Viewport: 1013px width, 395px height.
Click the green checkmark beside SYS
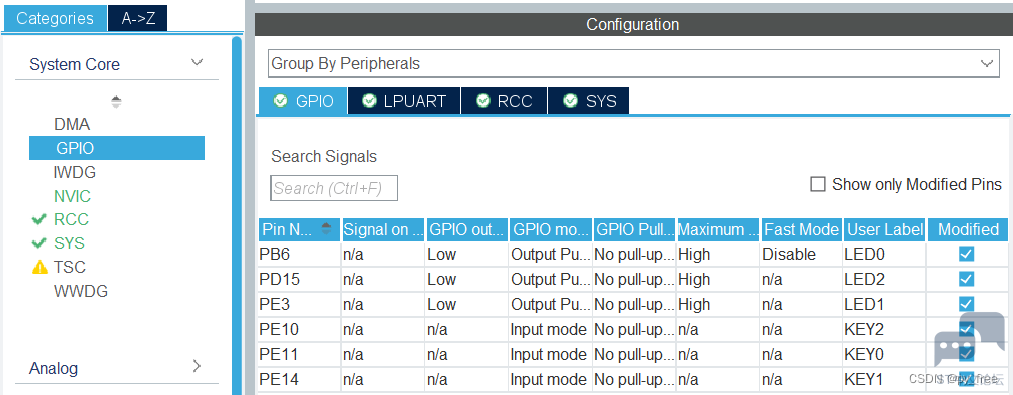(x=39, y=243)
